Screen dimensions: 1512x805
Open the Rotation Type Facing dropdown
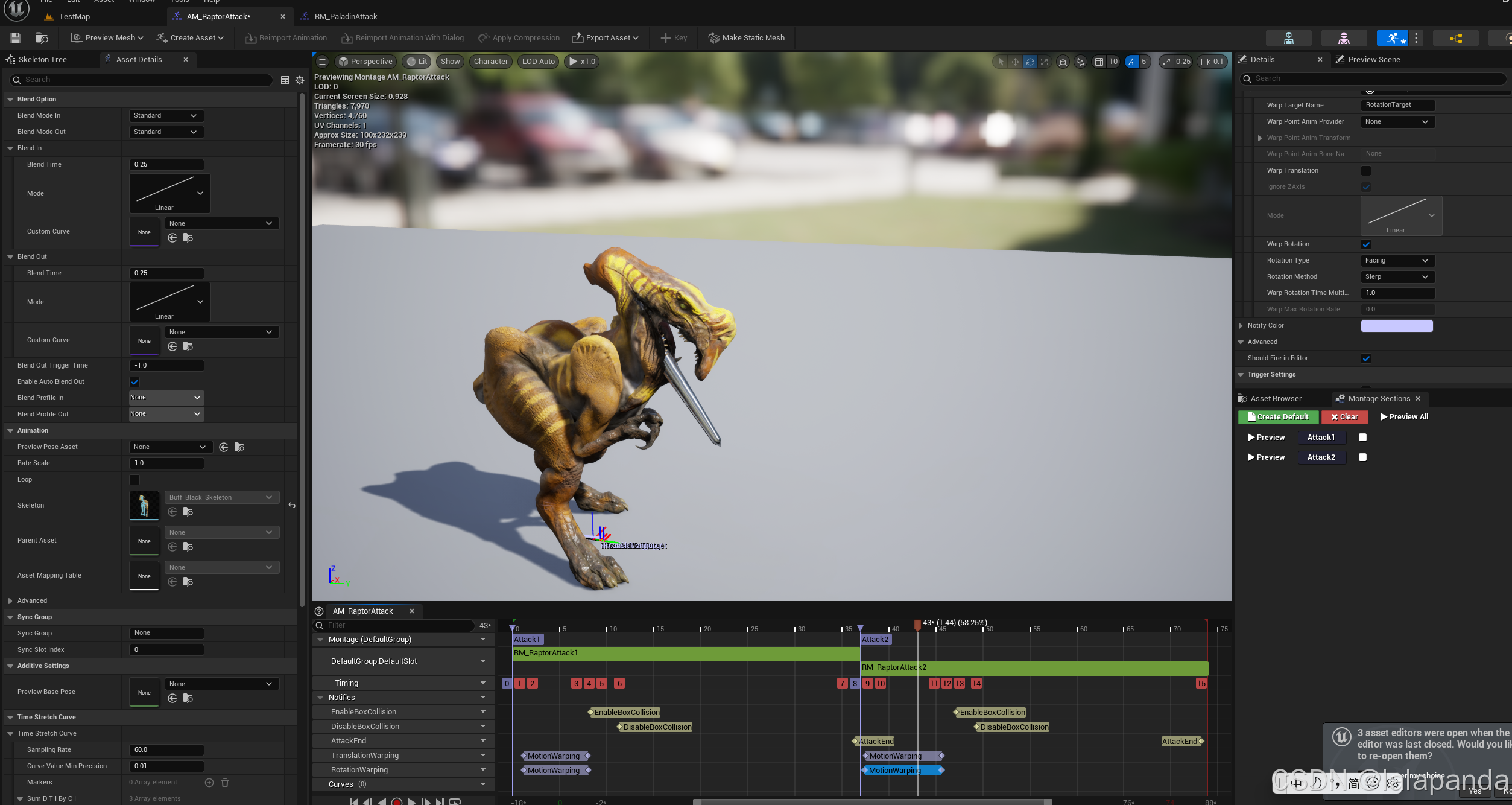[1397, 261]
